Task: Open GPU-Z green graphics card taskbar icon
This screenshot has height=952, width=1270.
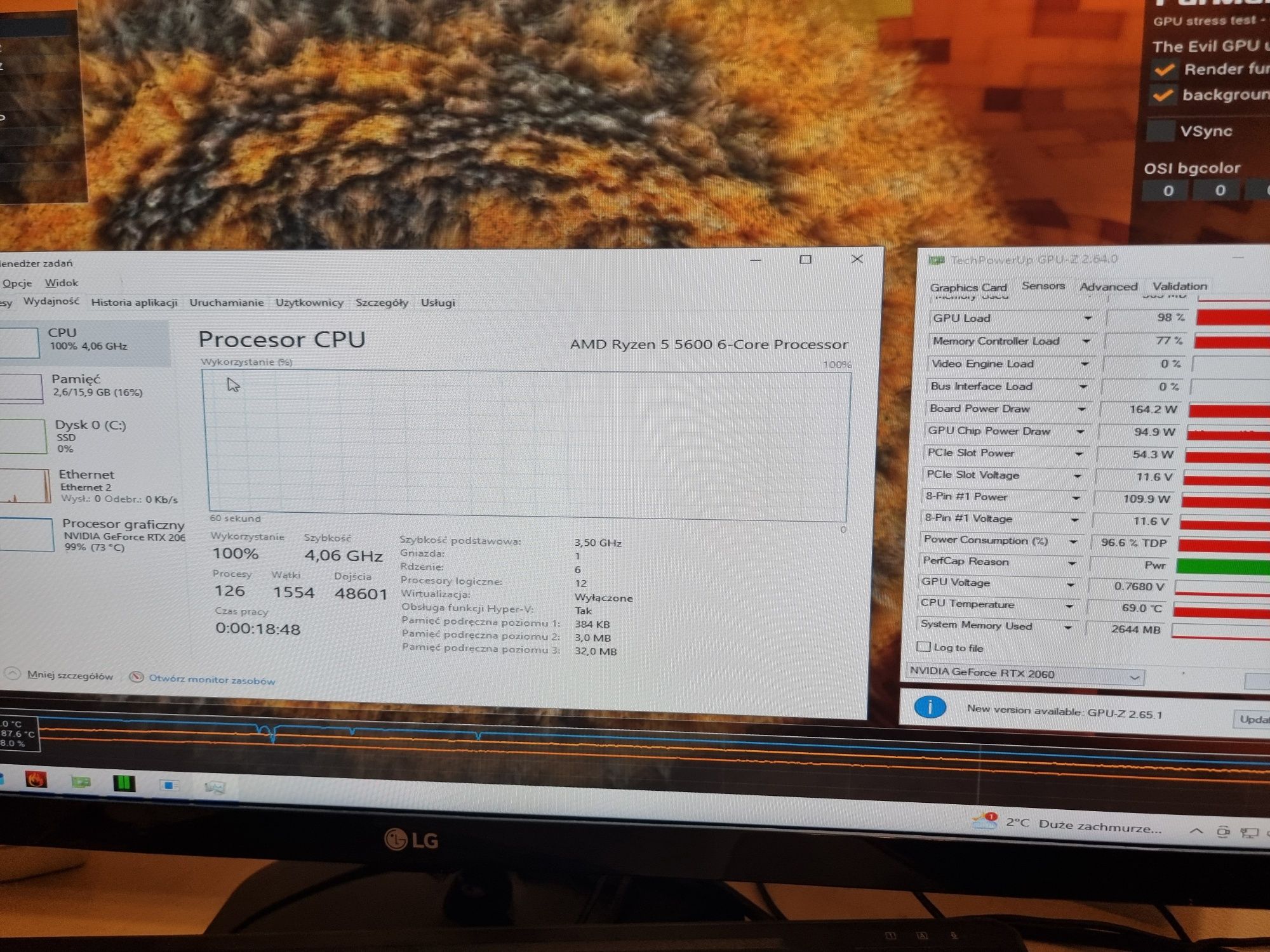Action: point(81,782)
